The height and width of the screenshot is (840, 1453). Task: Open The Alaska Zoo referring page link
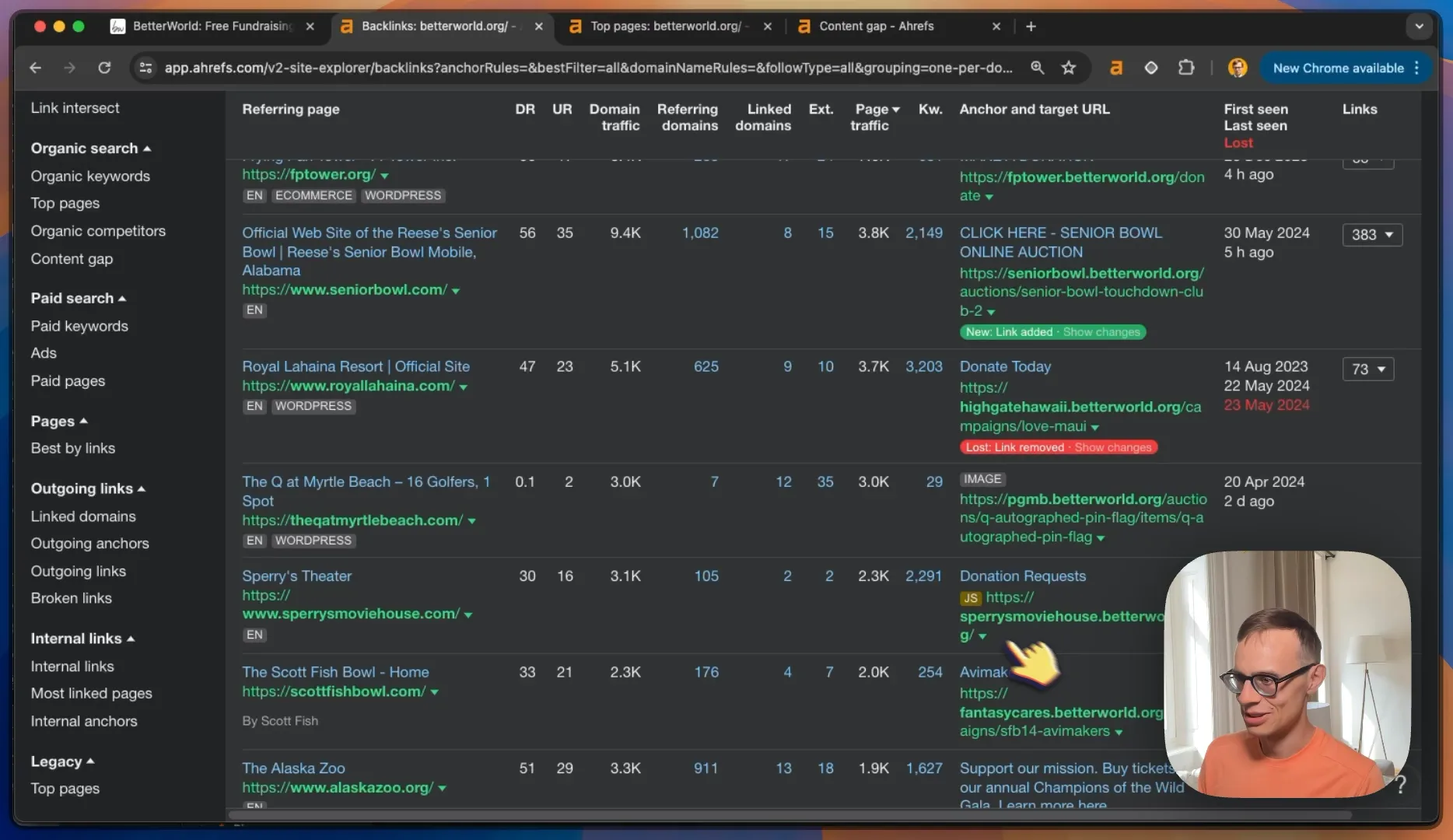pos(293,768)
